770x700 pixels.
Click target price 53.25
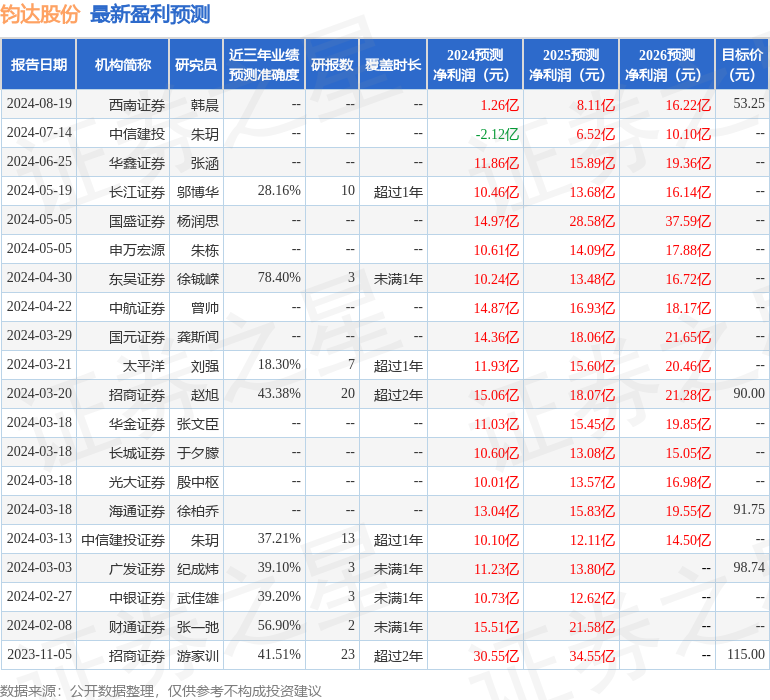(x=749, y=104)
